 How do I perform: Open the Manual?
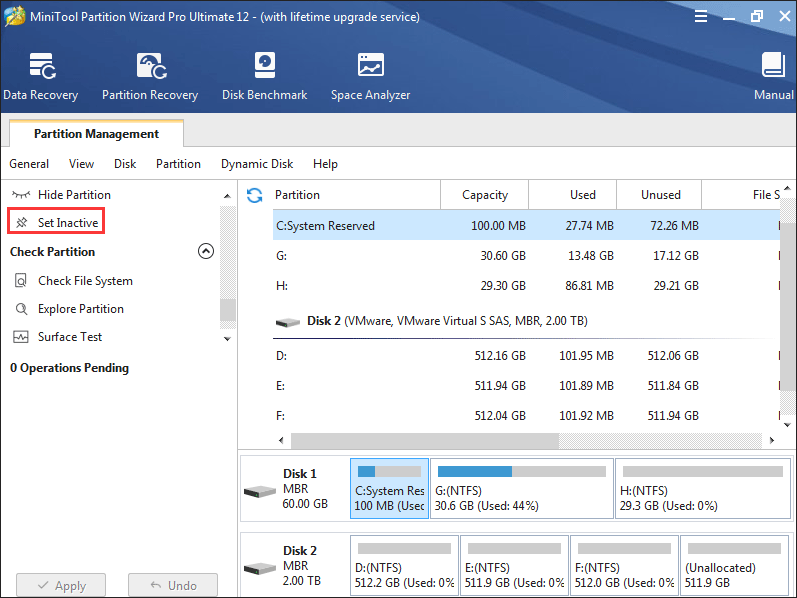pyautogui.click(x=773, y=76)
